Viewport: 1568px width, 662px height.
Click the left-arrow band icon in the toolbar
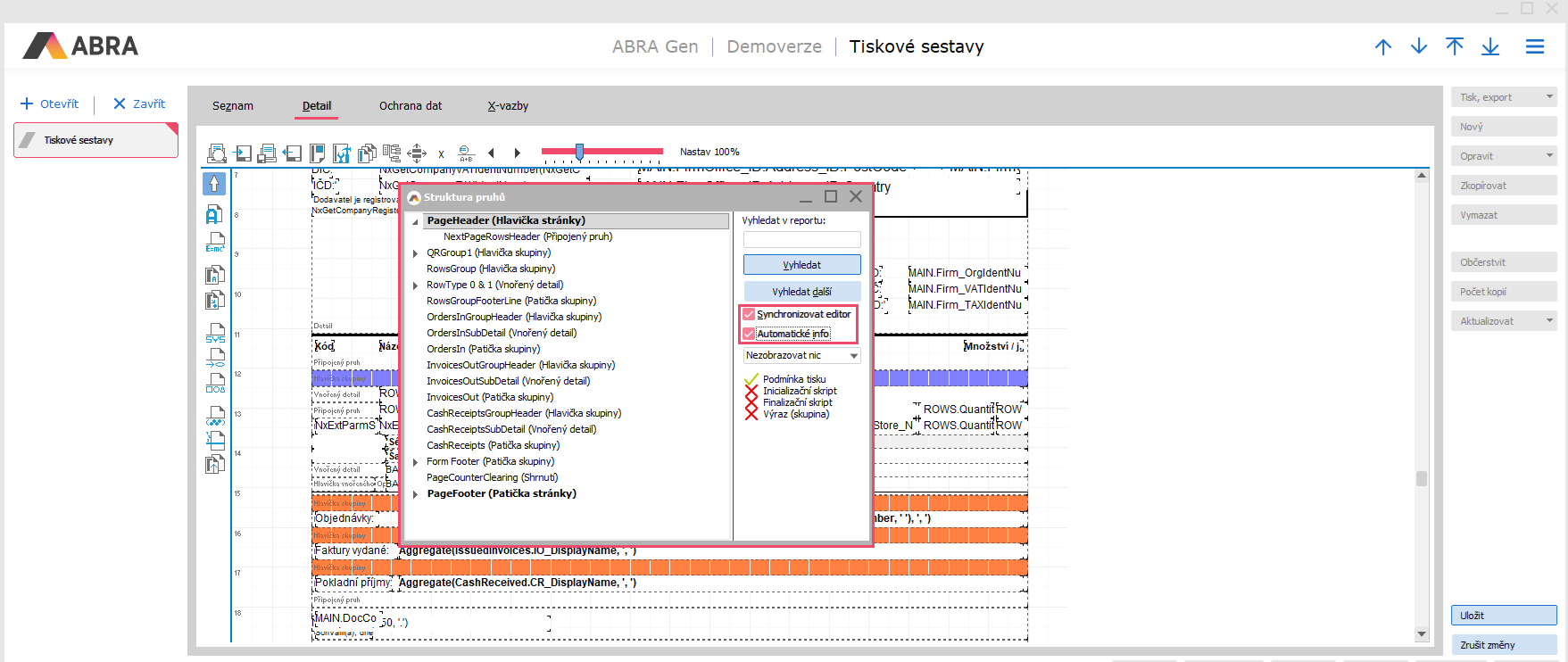pyautogui.click(x=292, y=153)
